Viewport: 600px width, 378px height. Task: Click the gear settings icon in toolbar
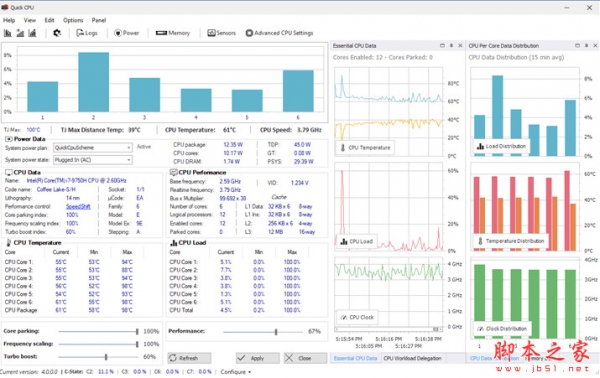[57, 33]
